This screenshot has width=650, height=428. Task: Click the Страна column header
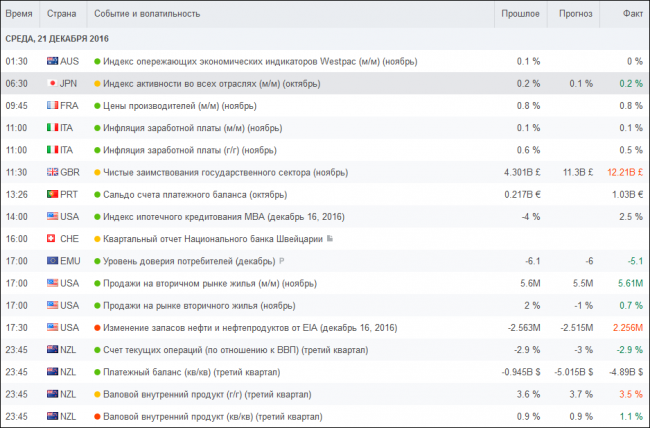pos(62,14)
